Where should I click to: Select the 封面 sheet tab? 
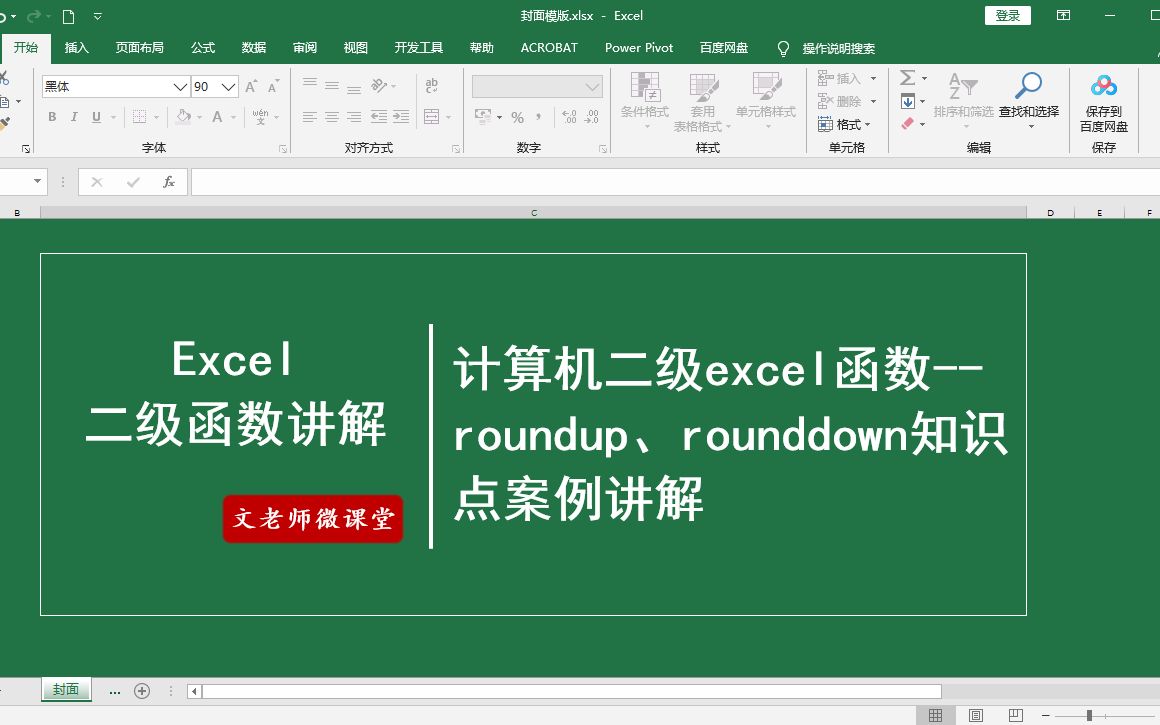point(65,689)
